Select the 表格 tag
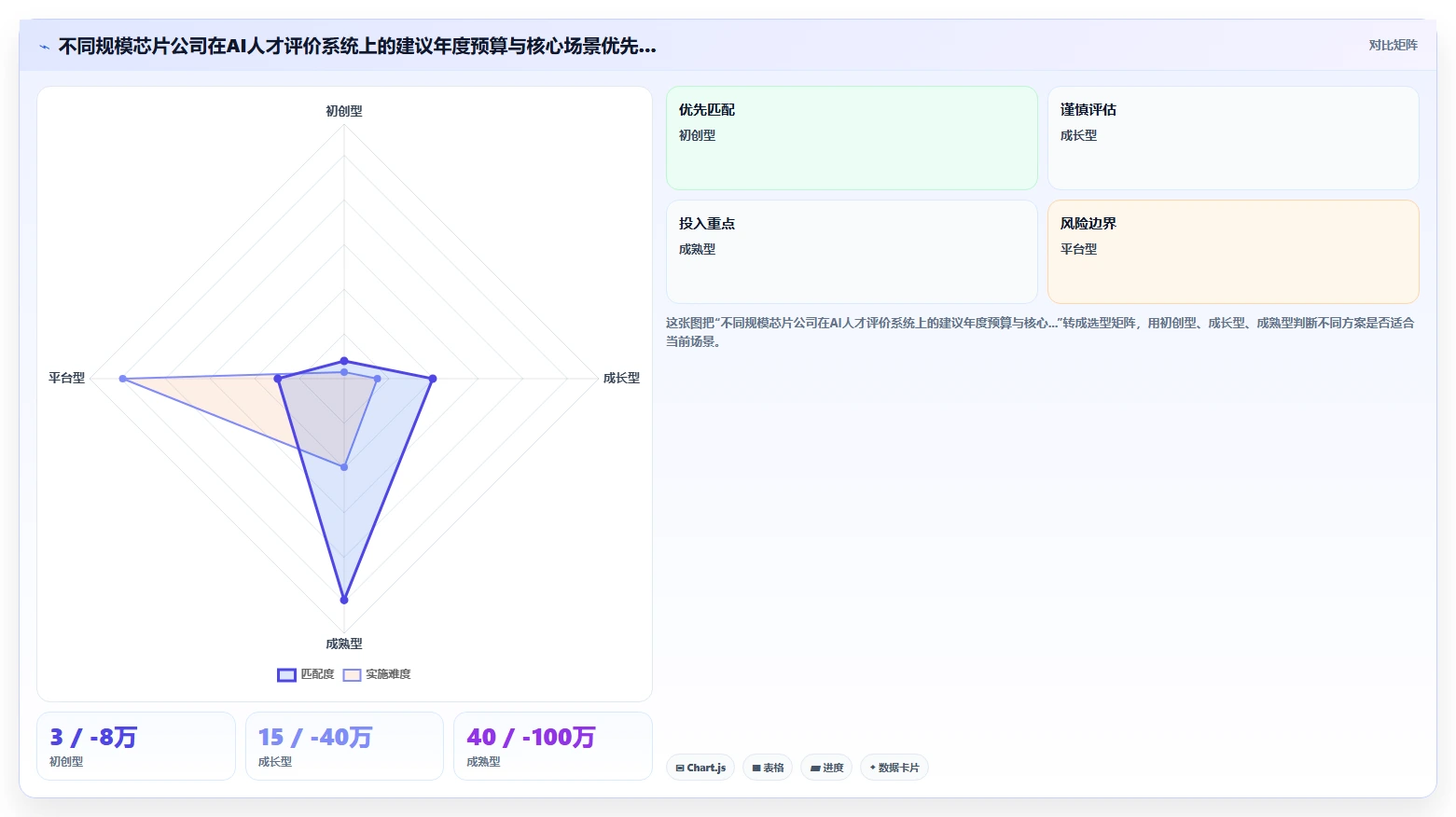The height and width of the screenshot is (817, 1456). coord(768,768)
